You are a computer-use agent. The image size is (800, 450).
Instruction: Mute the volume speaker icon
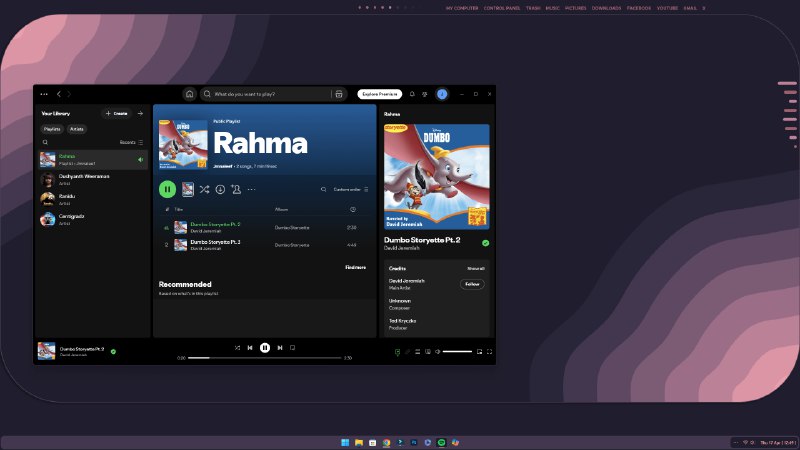437,352
